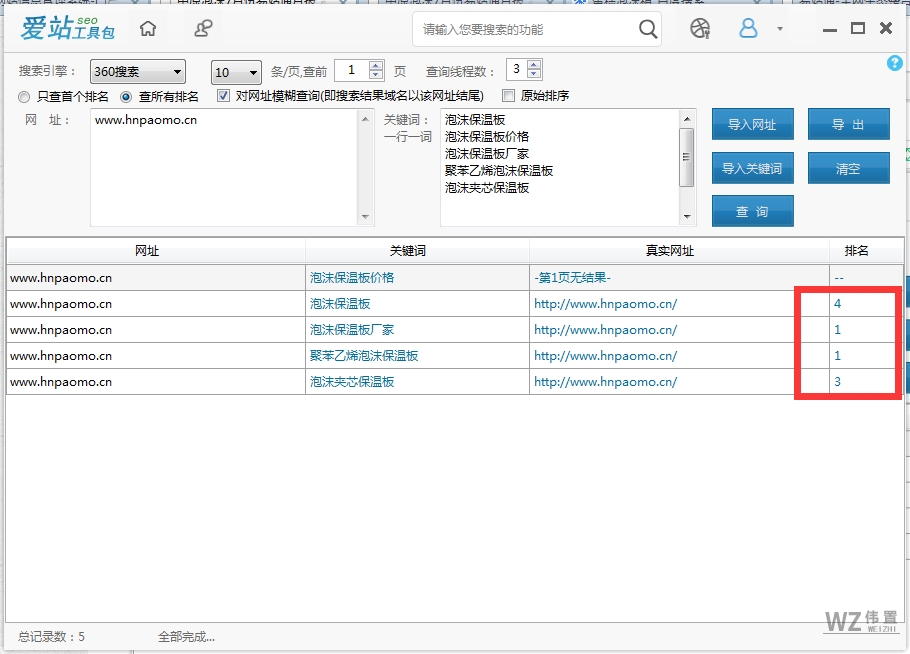
Task: Click the home icon in the top toolbar
Action: tap(148, 29)
